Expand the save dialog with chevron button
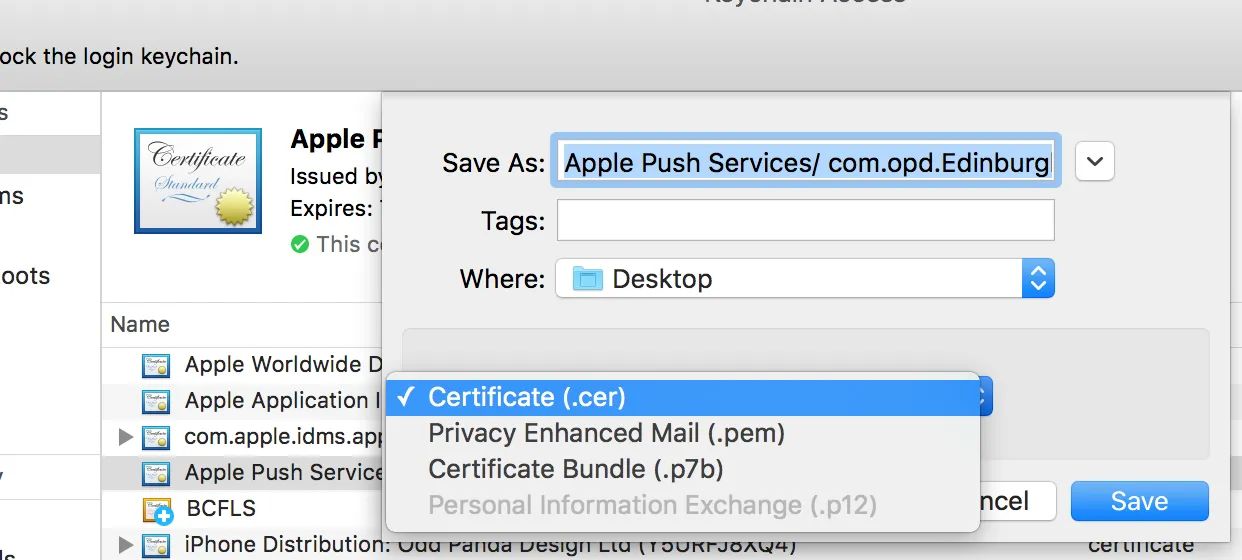Image resolution: width=1242 pixels, height=560 pixels. (x=1095, y=161)
